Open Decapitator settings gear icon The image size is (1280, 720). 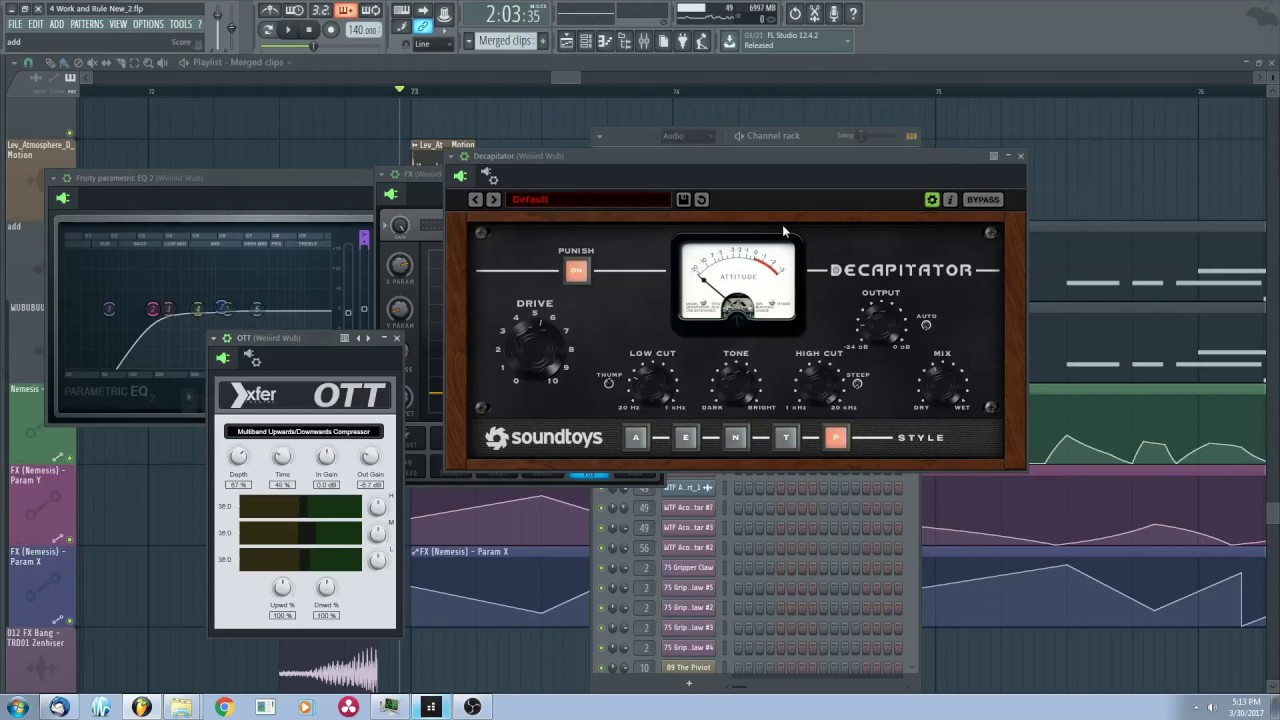(932, 199)
